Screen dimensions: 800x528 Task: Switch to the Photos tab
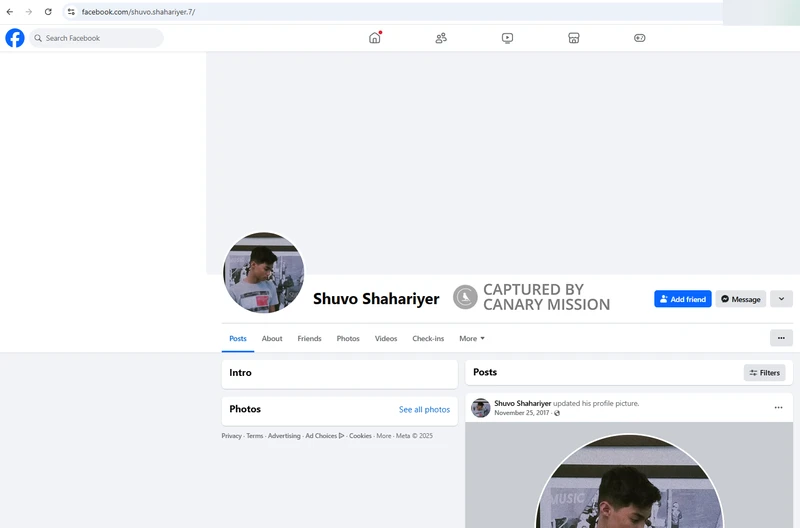348,338
